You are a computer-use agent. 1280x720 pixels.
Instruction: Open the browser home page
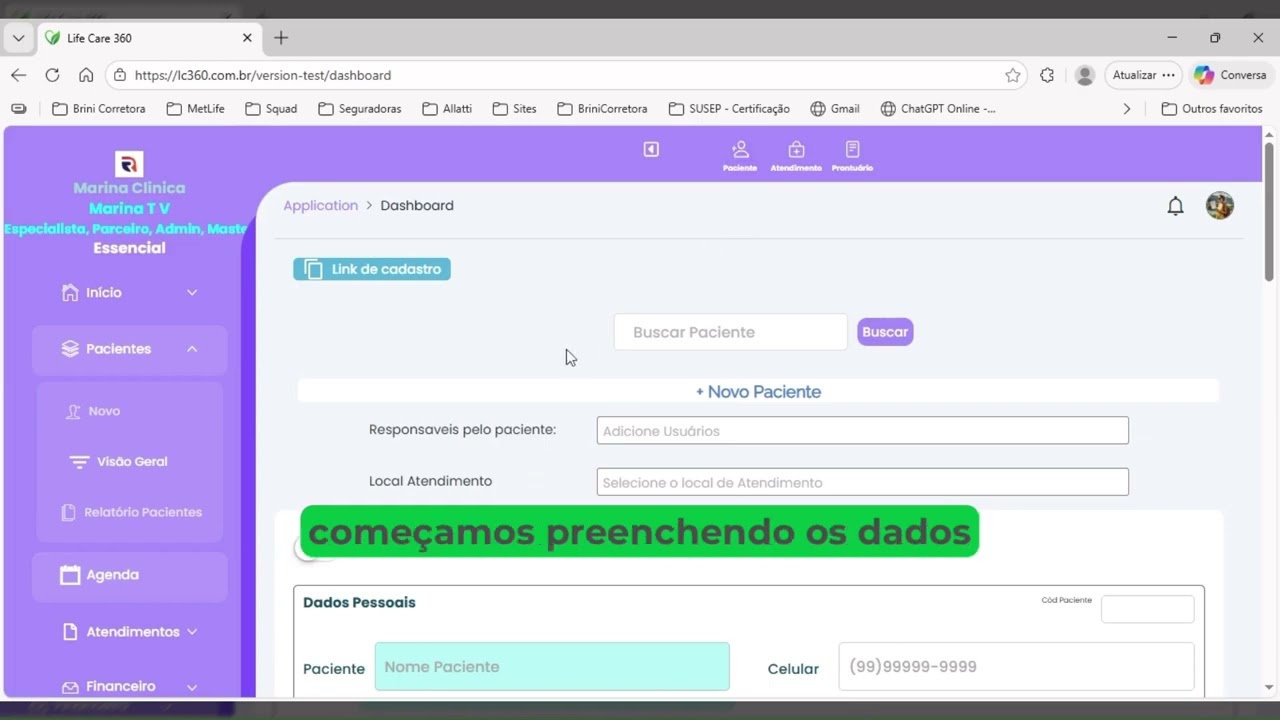[x=86, y=75]
